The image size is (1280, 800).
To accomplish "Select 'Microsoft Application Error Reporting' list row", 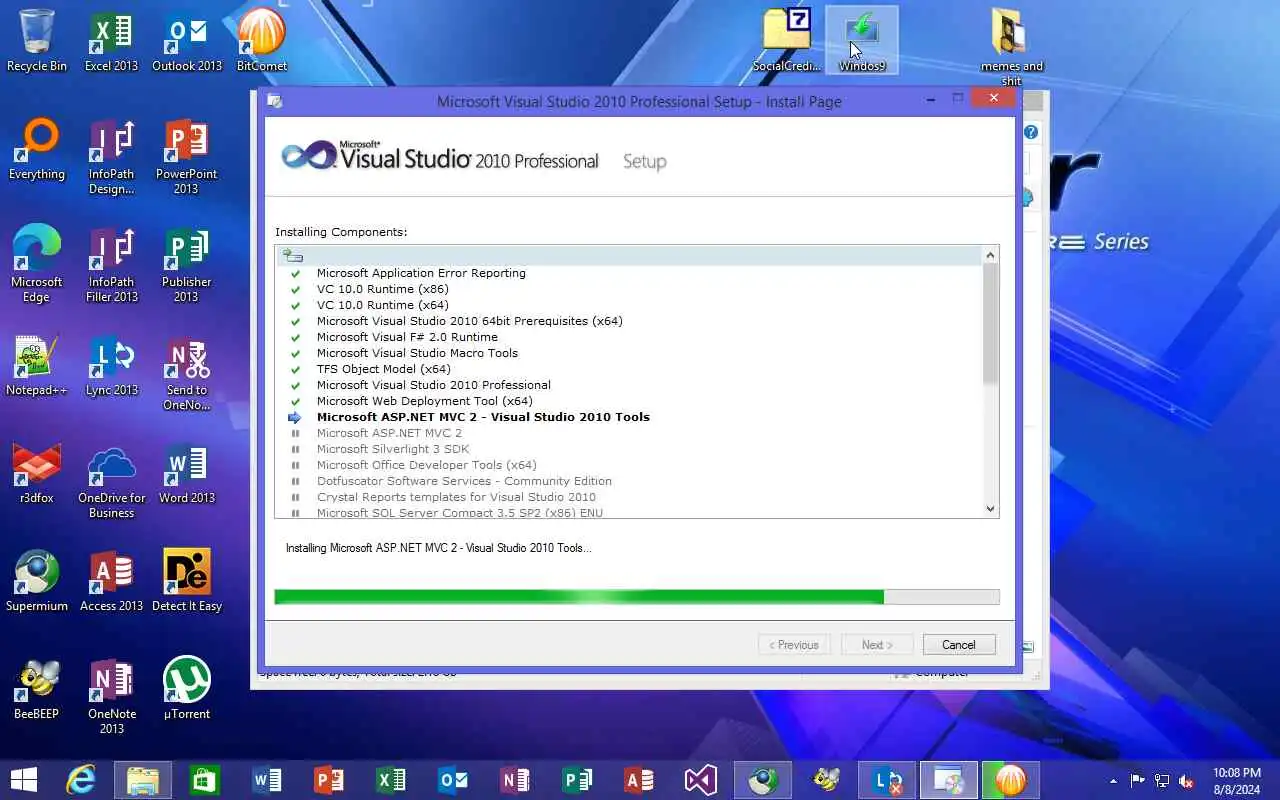I will 421,273.
